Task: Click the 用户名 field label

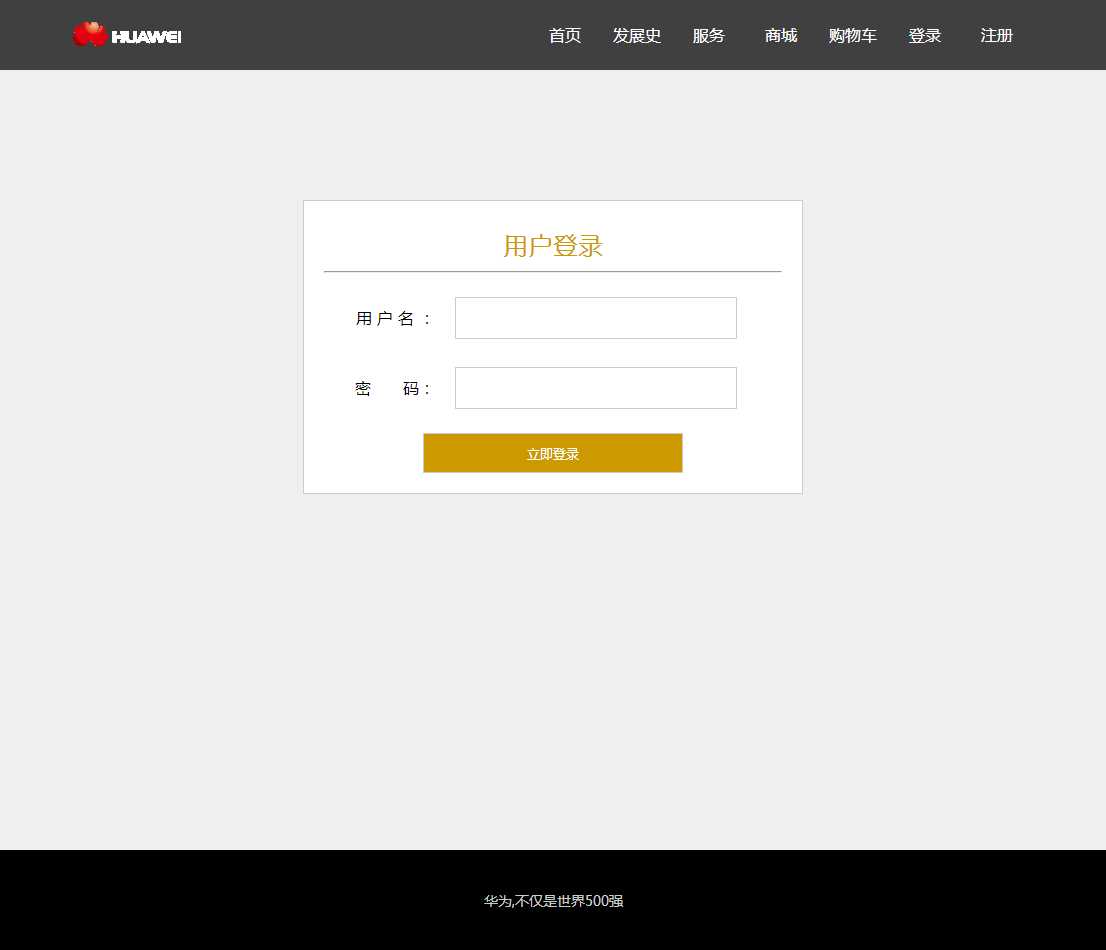Action: coord(394,319)
